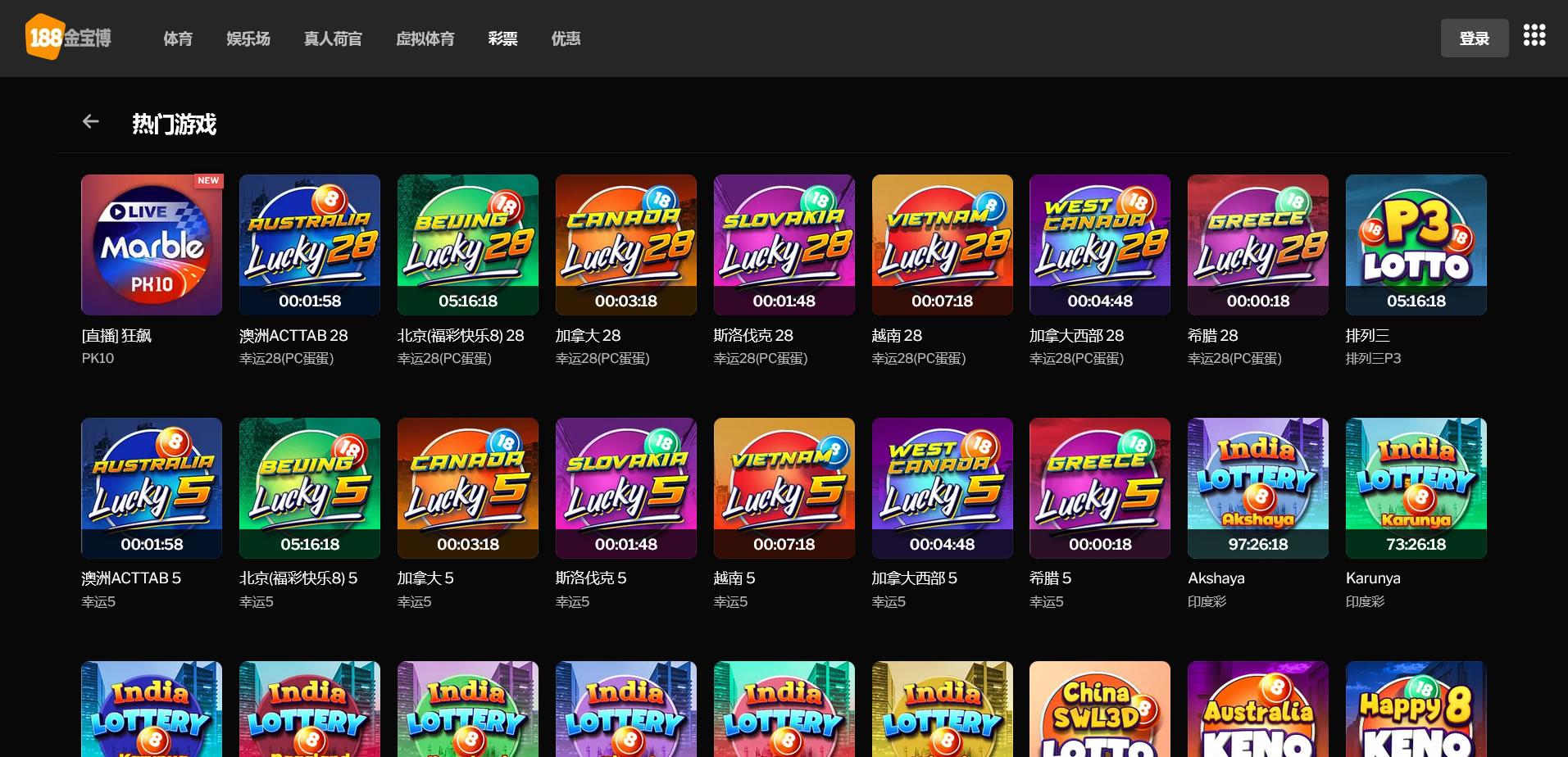Click the 希腊 28 title text
Image resolution: width=1568 pixels, height=757 pixels.
point(1212,336)
